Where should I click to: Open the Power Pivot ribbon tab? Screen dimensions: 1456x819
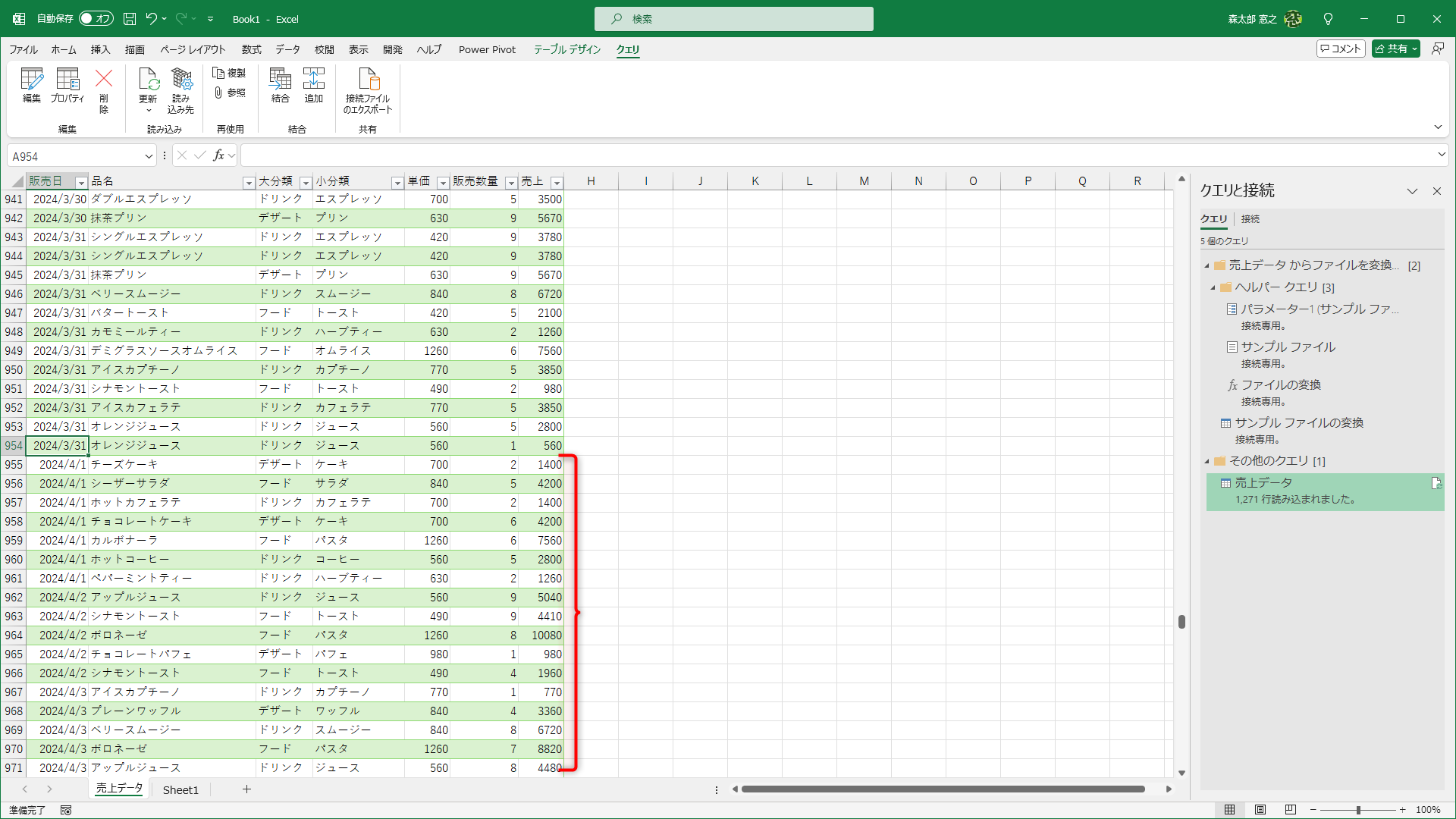(x=487, y=49)
